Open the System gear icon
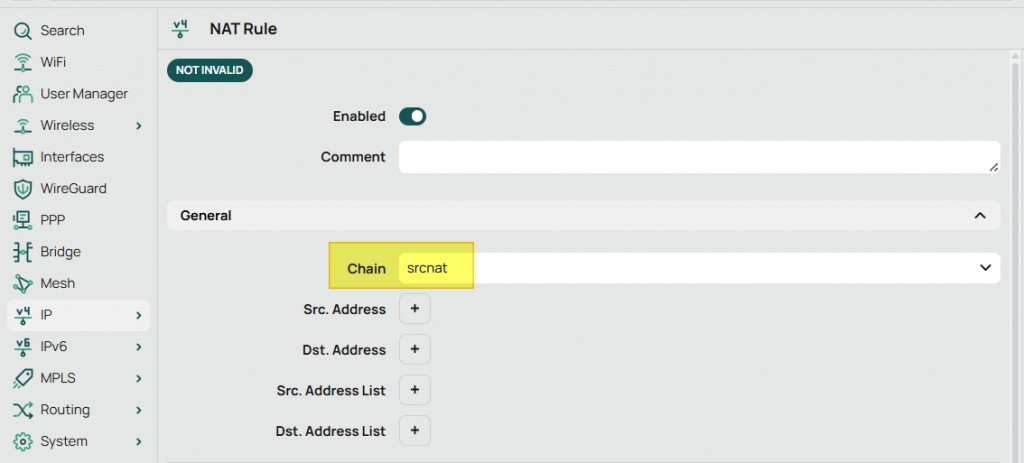Screen dimensions: 1024x463 [23, 441]
